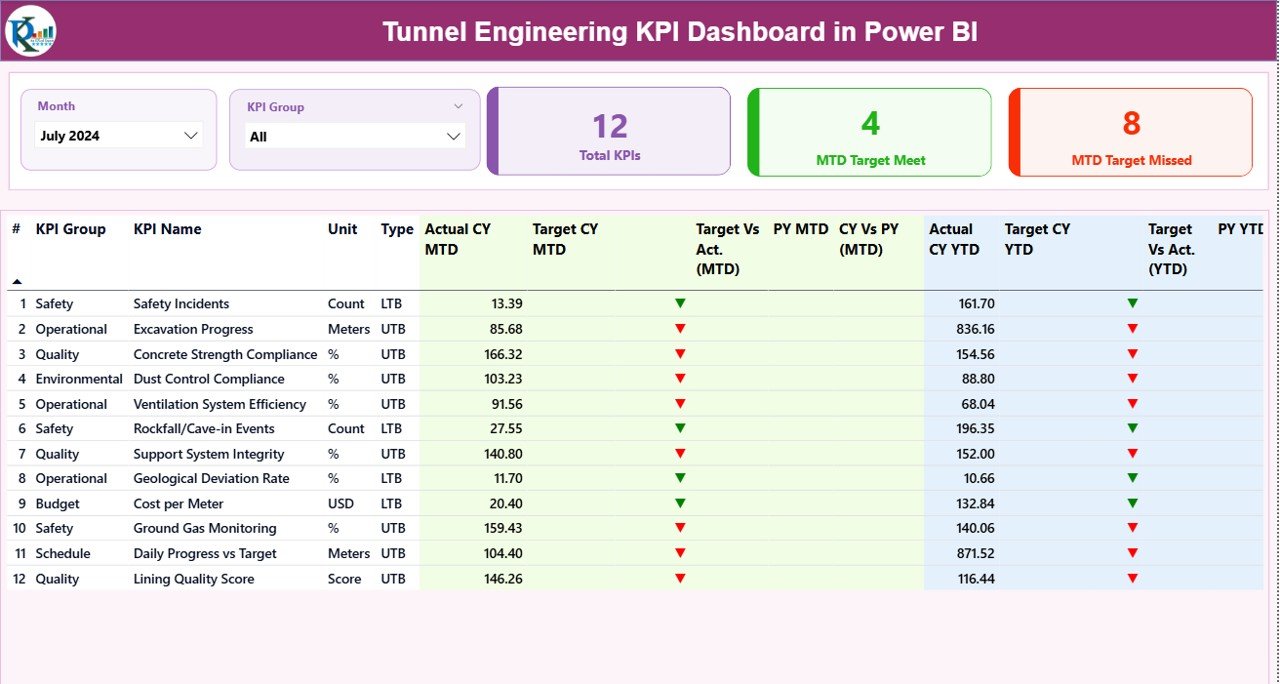Click the red indicator for Dust Control Compliance MTD
The height and width of the screenshot is (684, 1280).
pyautogui.click(x=682, y=378)
